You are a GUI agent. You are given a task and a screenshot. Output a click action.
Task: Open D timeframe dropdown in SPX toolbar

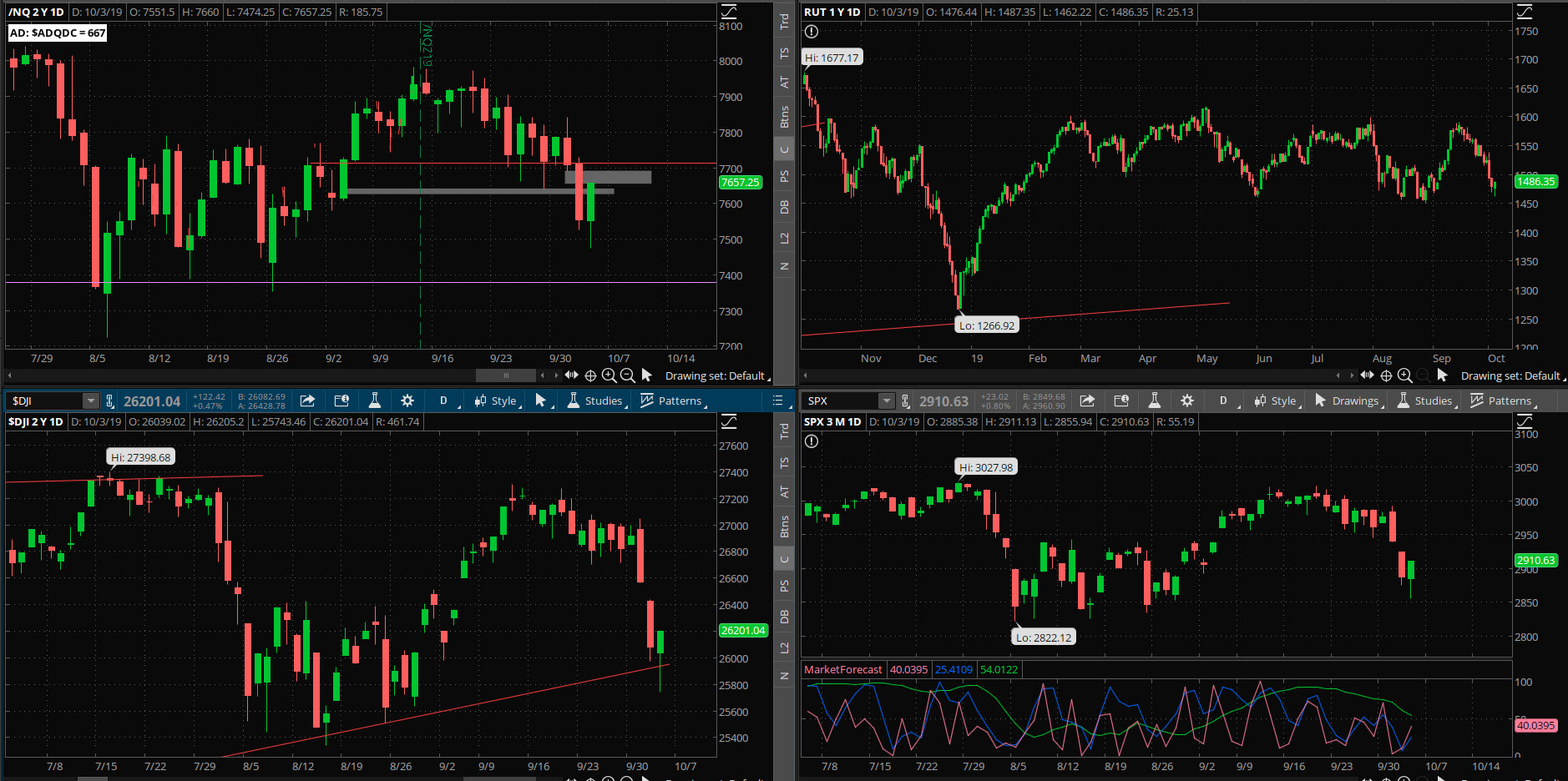click(1226, 401)
